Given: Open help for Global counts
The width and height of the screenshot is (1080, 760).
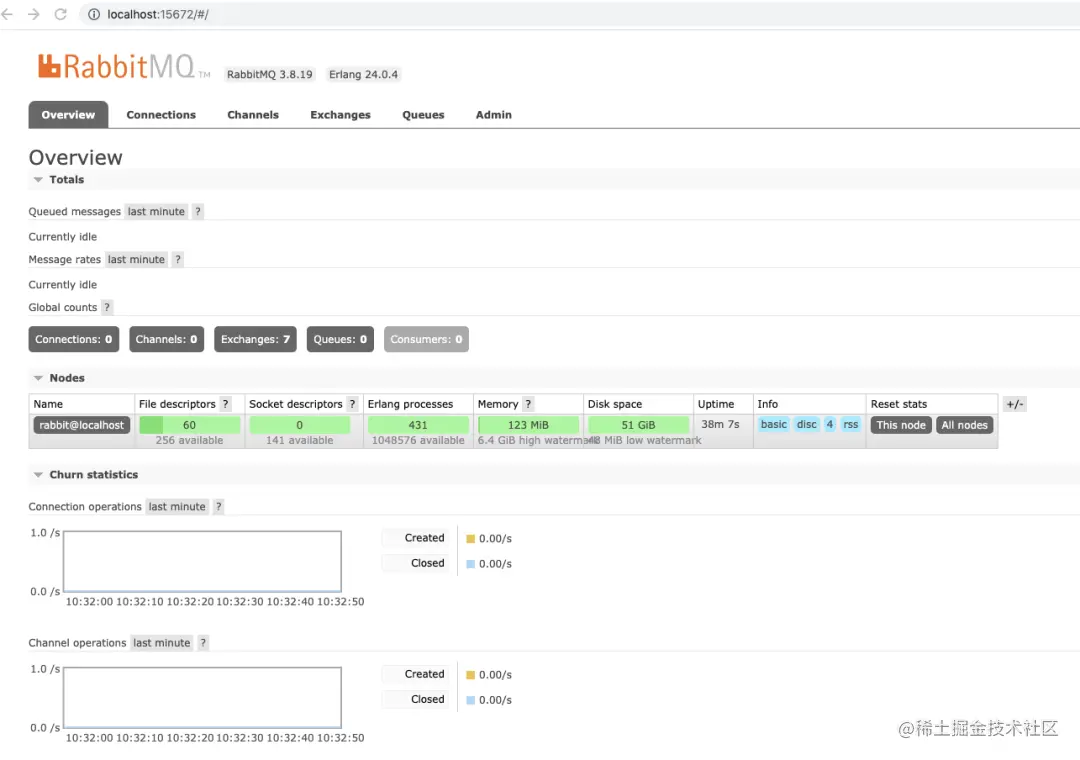Looking at the screenshot, I should click(107, 307).
